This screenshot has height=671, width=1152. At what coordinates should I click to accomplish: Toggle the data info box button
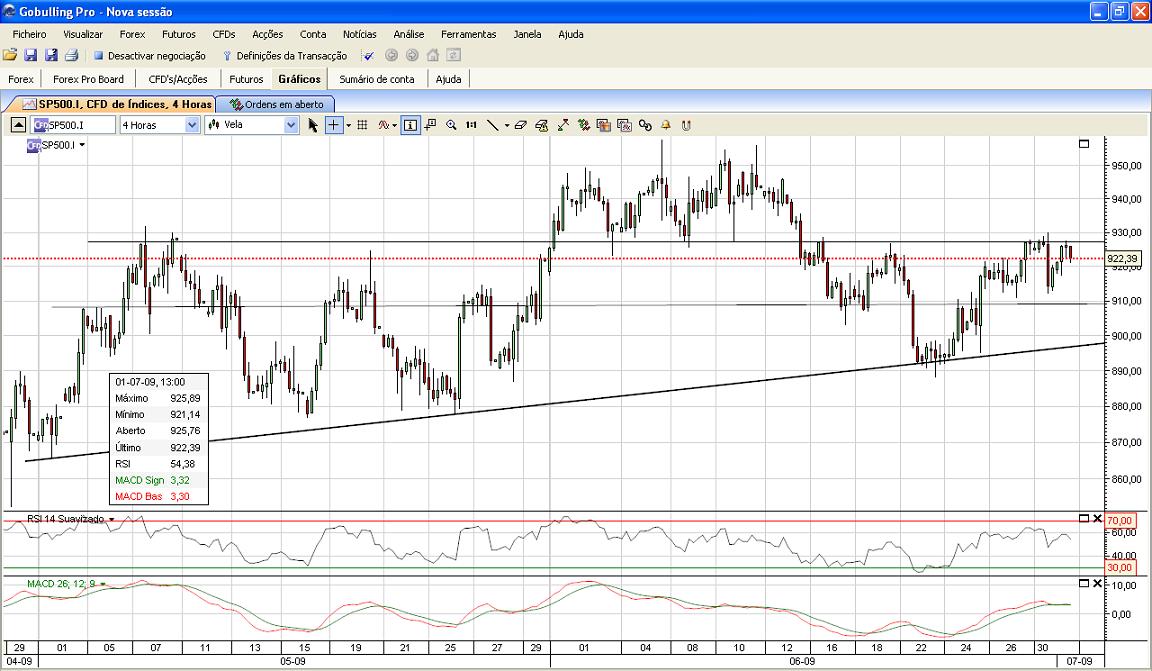tap(411, 125)
